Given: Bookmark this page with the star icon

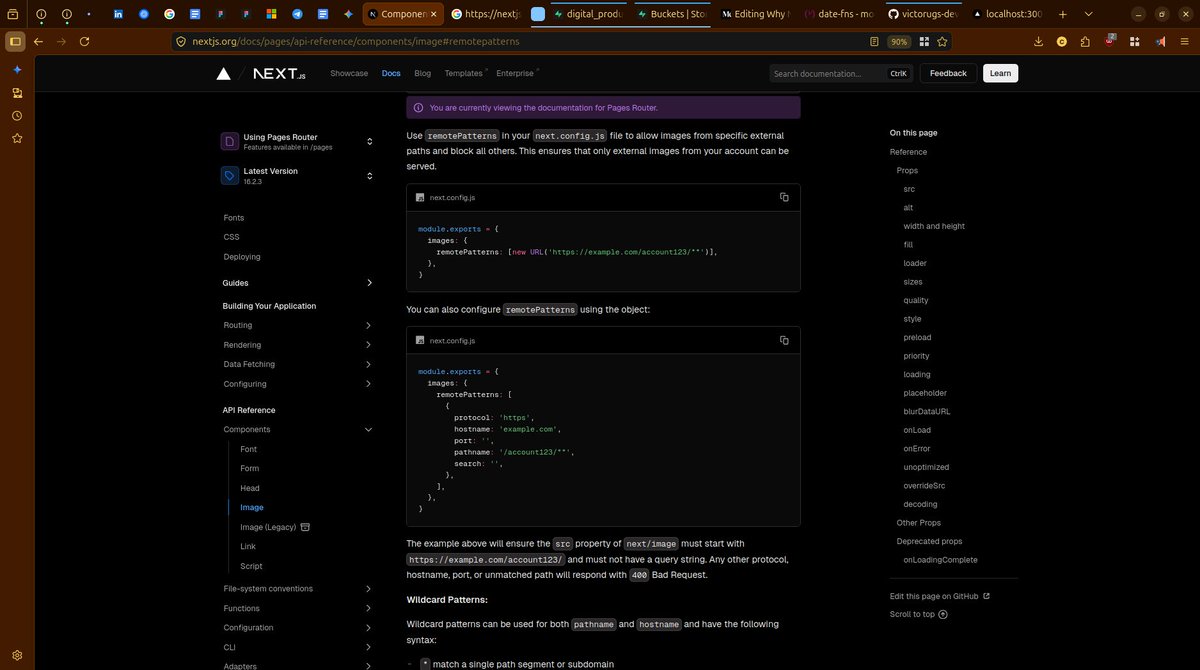Looking at the screenshot, I should 942,42.
